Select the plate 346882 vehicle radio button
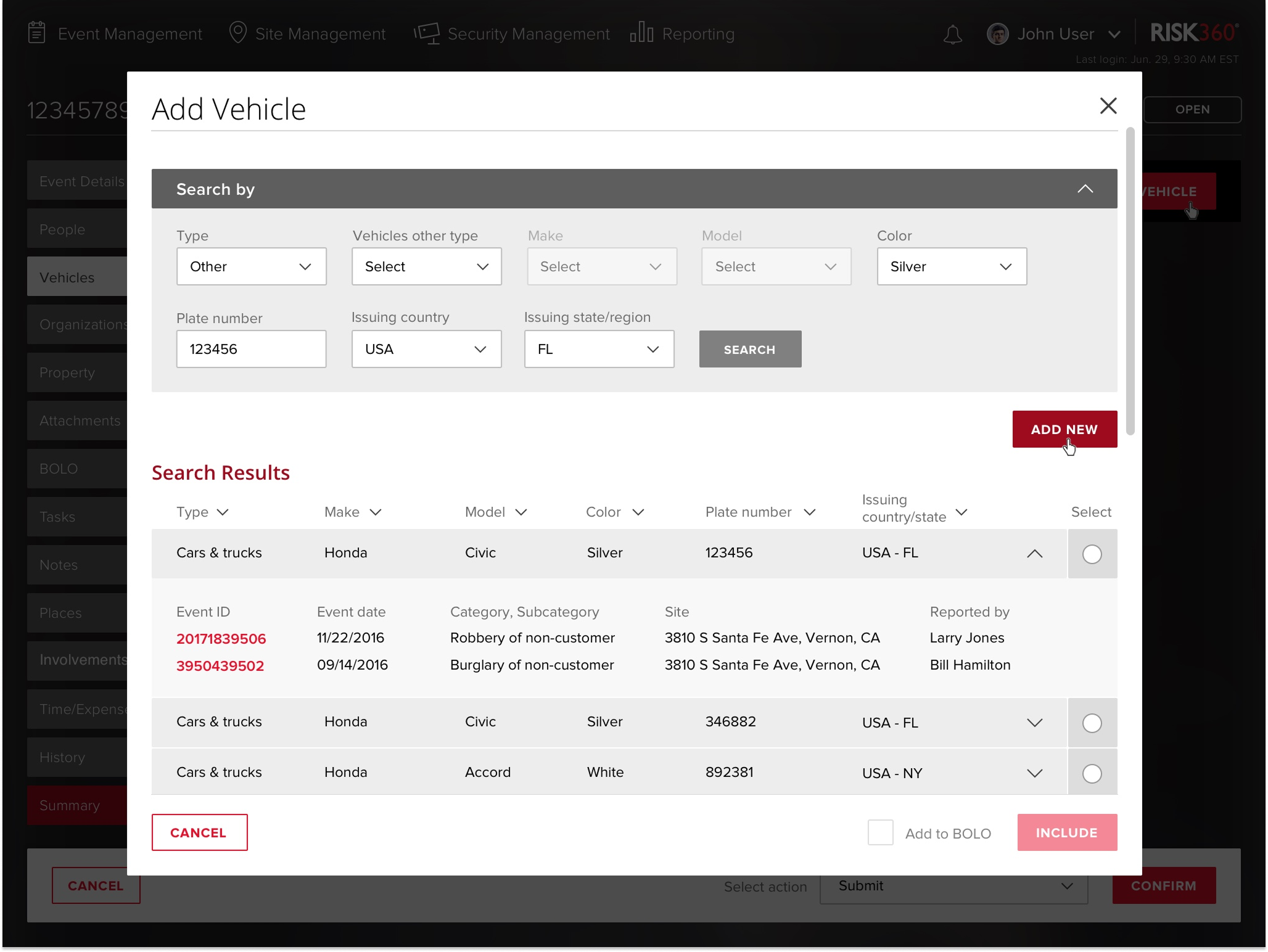 pos(1092,723)
